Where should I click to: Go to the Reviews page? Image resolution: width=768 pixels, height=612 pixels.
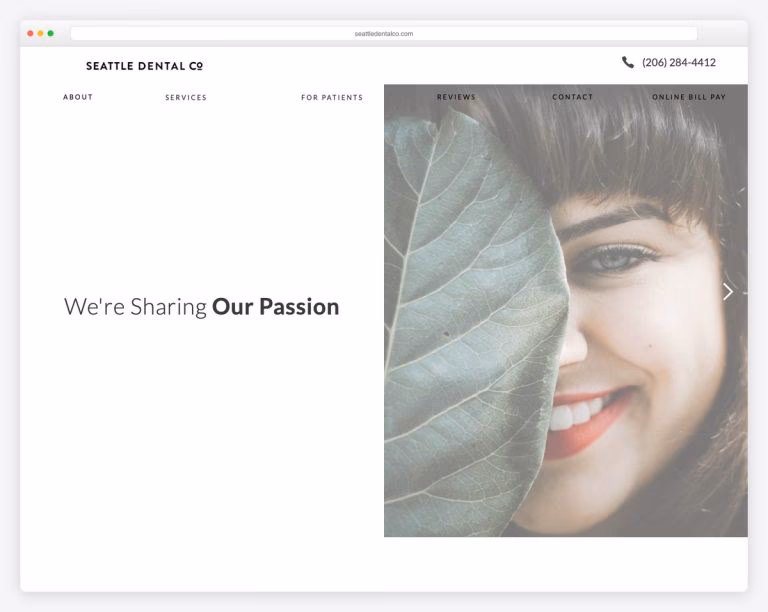click(x=456, y=97)
